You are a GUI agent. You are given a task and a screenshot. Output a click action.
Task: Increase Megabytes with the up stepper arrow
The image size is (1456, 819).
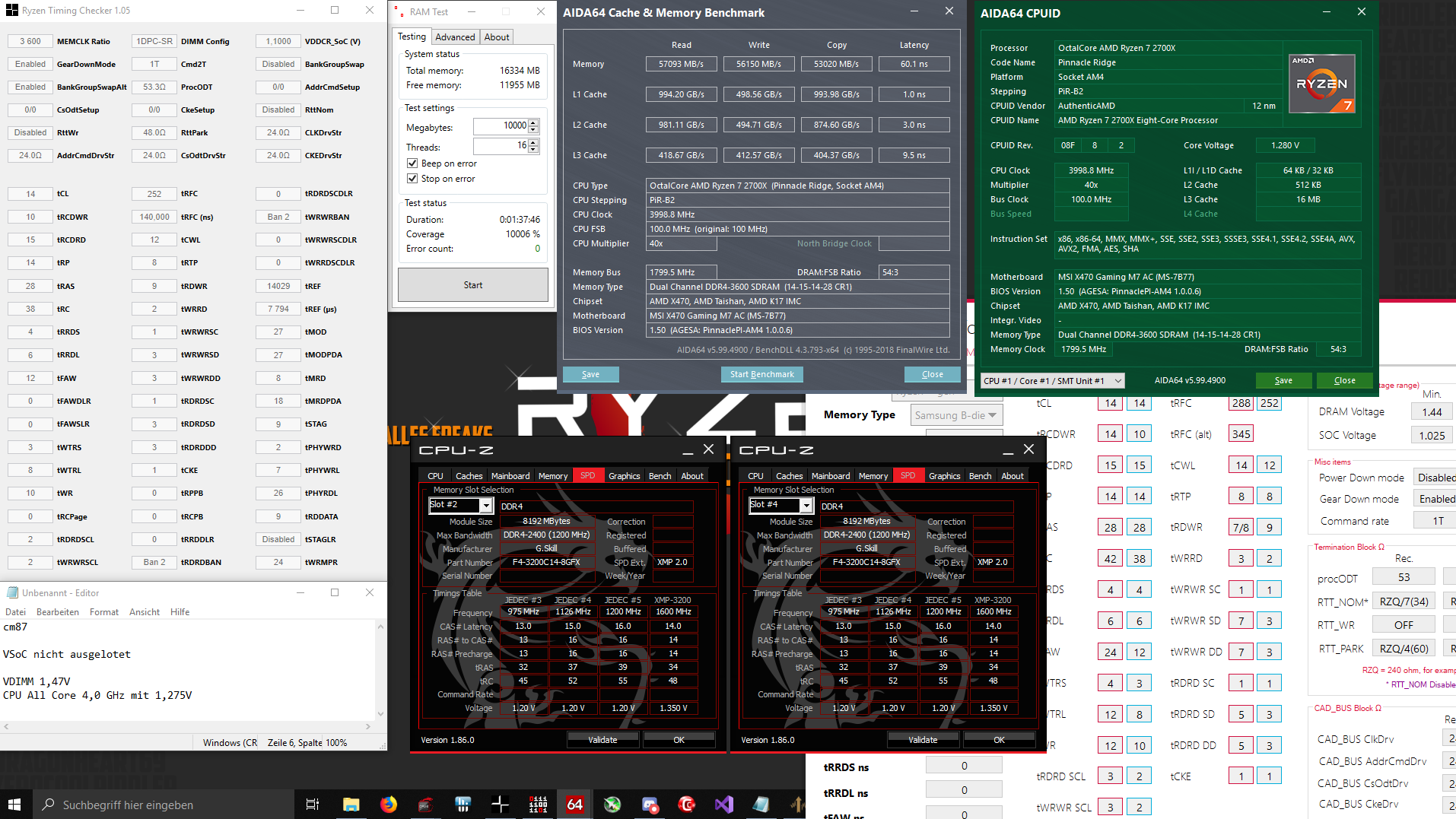(x=533, y=122)
